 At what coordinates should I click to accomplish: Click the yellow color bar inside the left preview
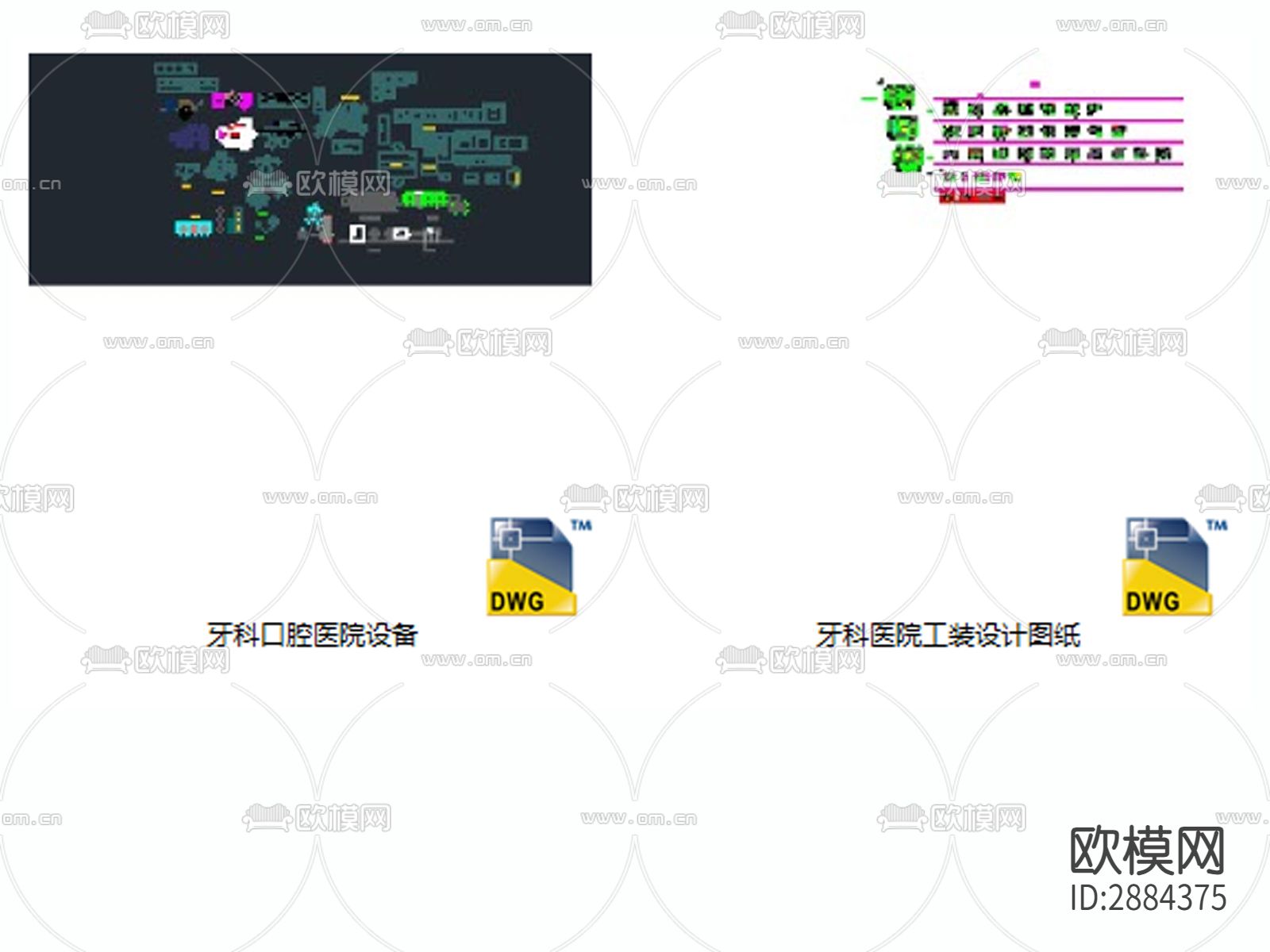[x=349, y=98]
